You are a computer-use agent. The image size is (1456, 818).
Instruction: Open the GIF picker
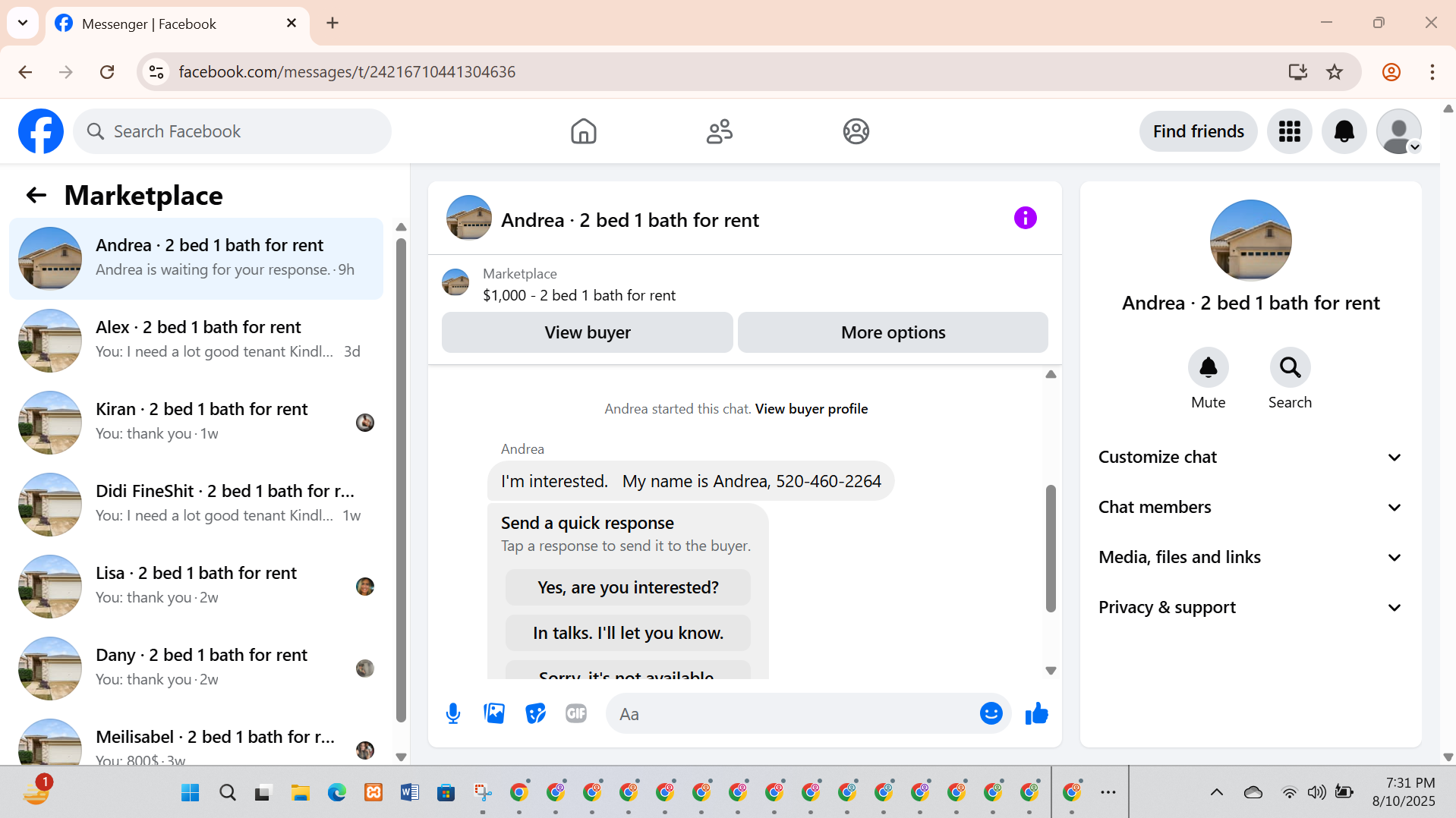(x=576, y=713)
